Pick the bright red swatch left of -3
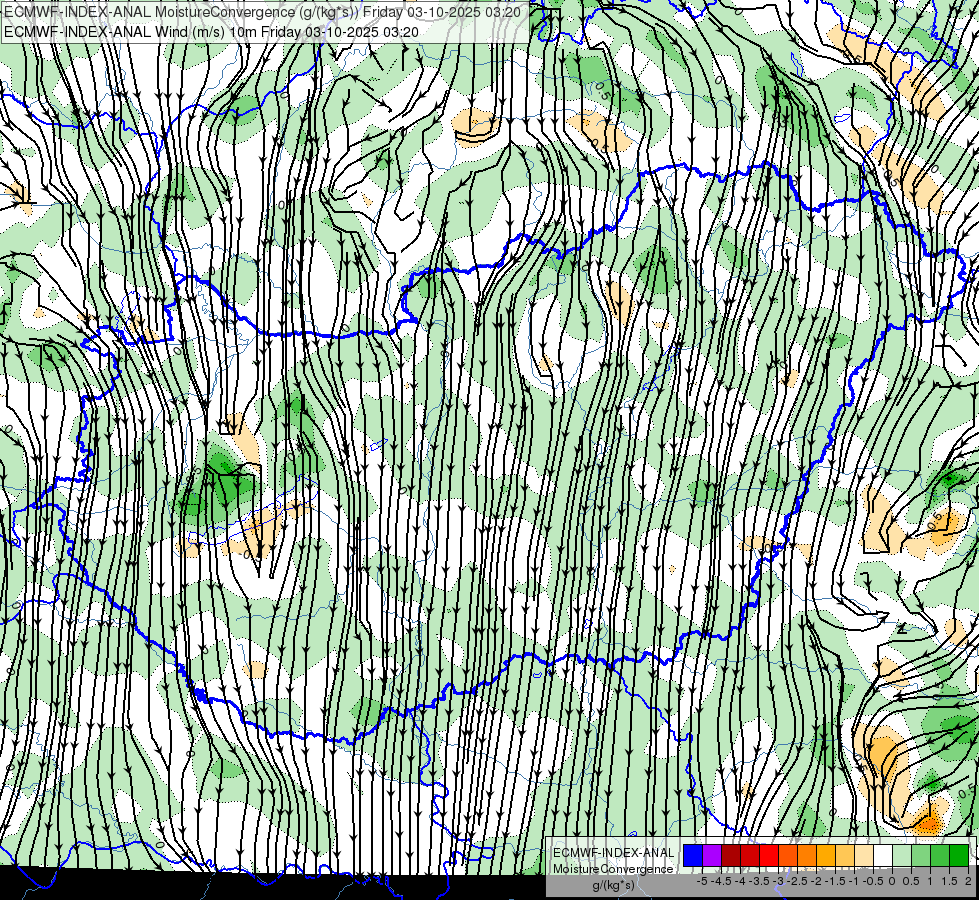 (769, 855)
